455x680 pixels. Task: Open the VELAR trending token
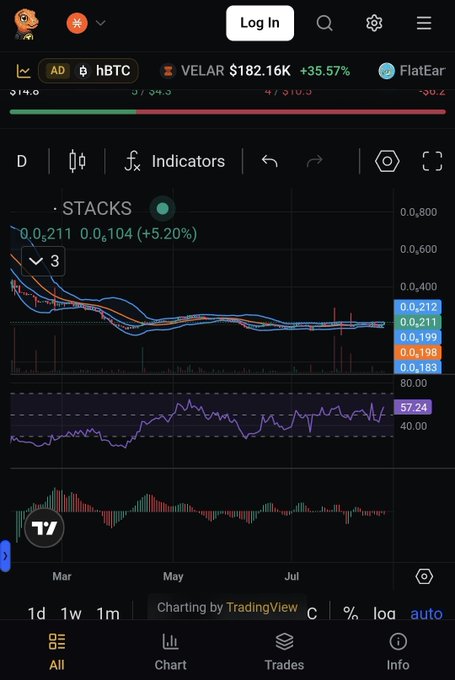pyautogui.click(x=255, y=71)
